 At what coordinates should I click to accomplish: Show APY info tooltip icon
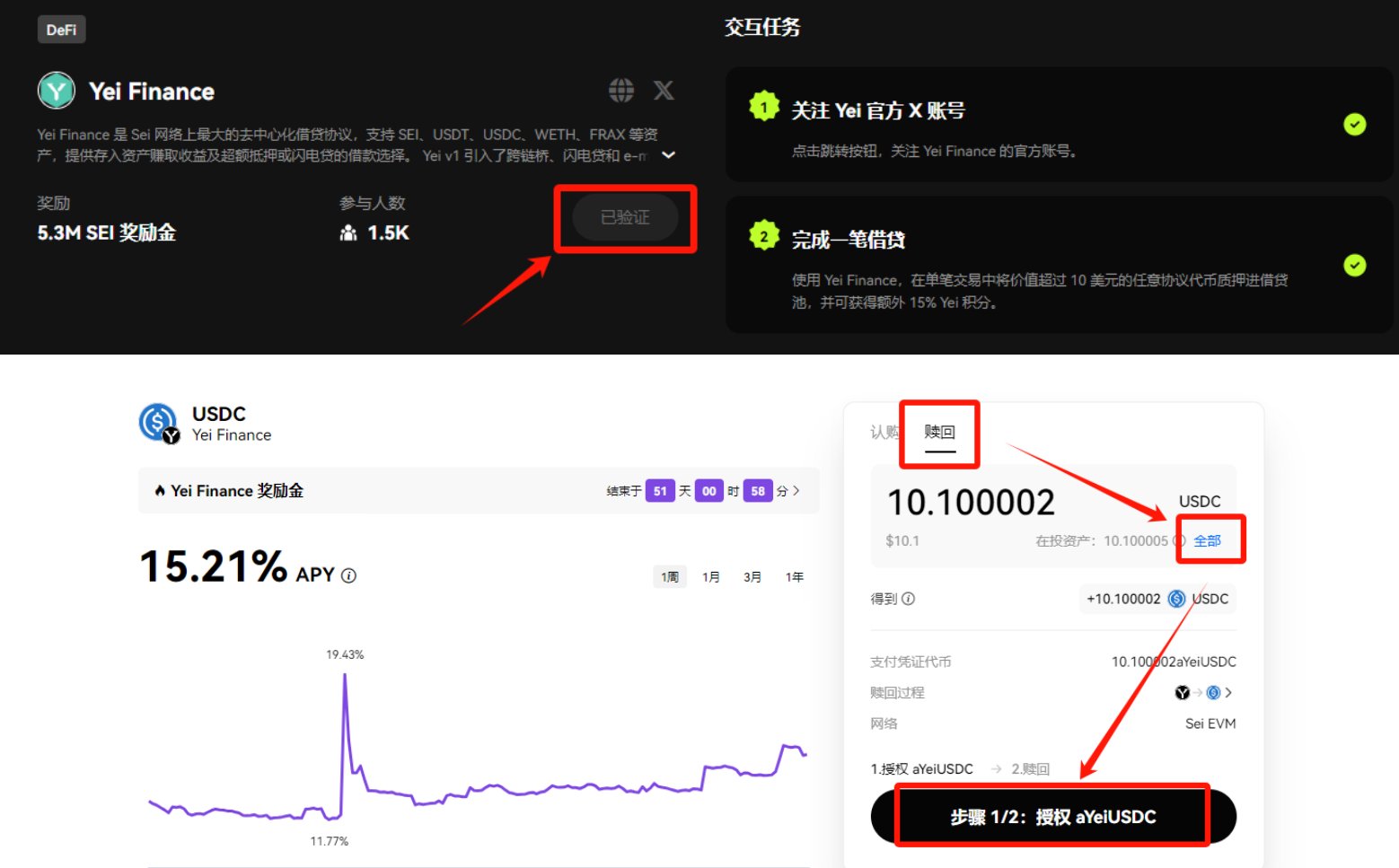[348, 575]
